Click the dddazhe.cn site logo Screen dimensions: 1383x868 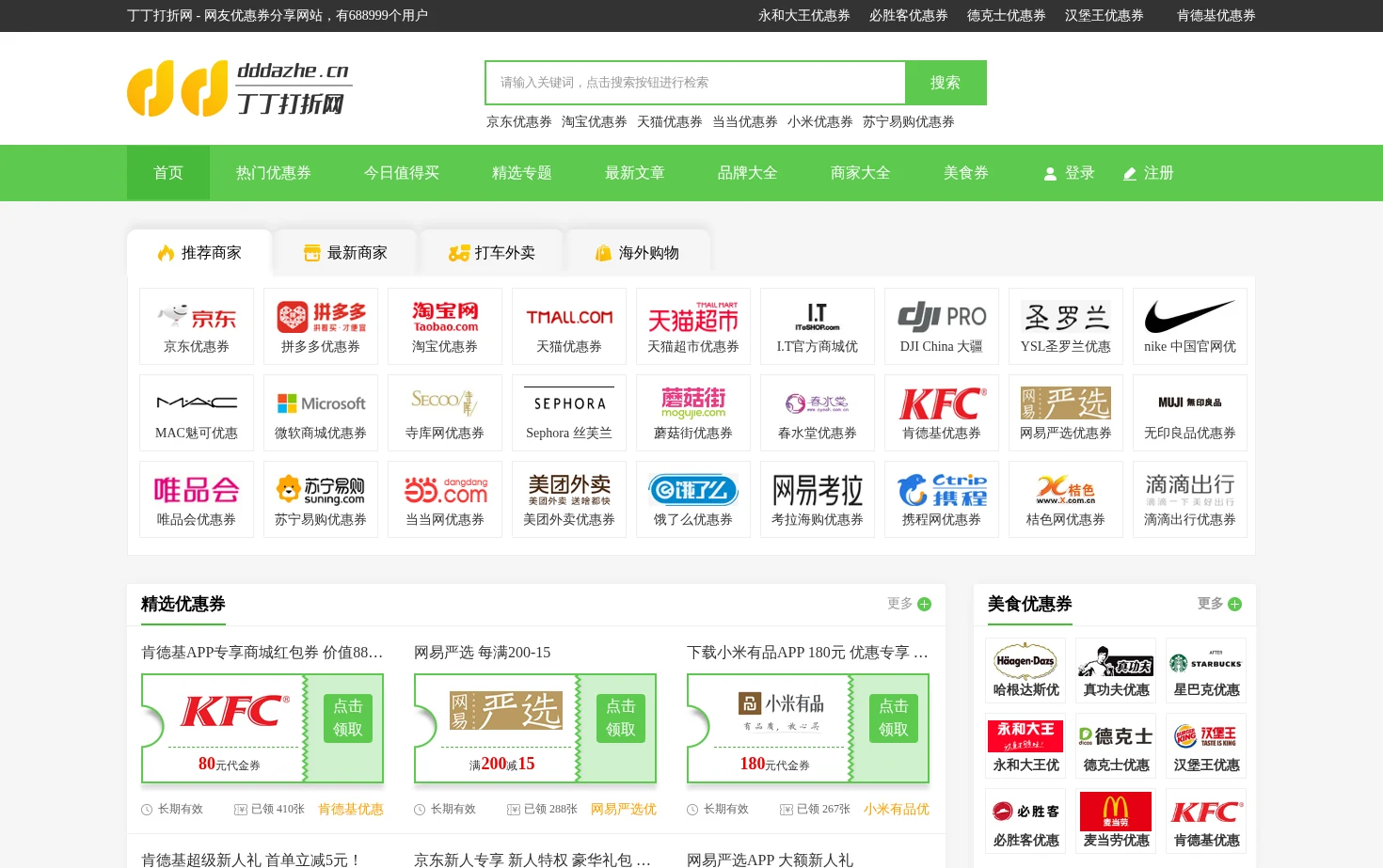point(240,88)
